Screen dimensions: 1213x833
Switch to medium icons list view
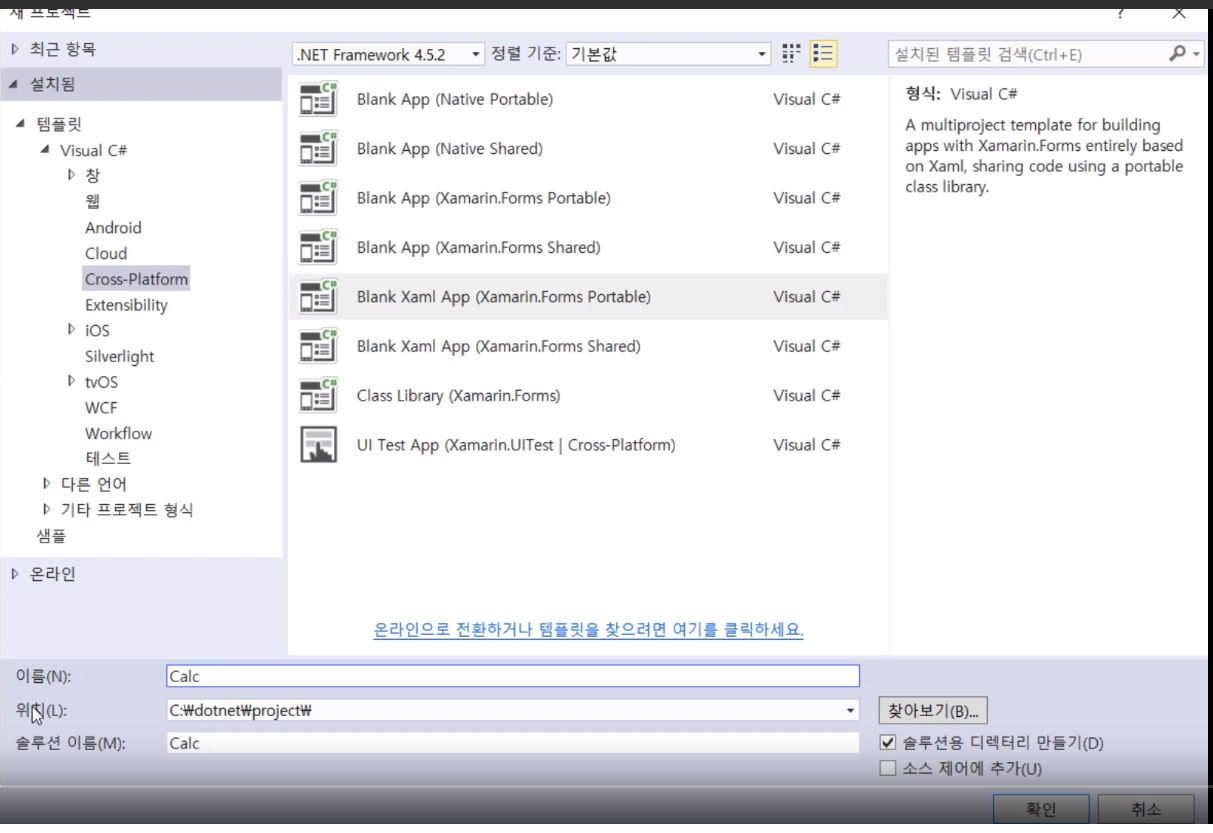click(823, 54)
